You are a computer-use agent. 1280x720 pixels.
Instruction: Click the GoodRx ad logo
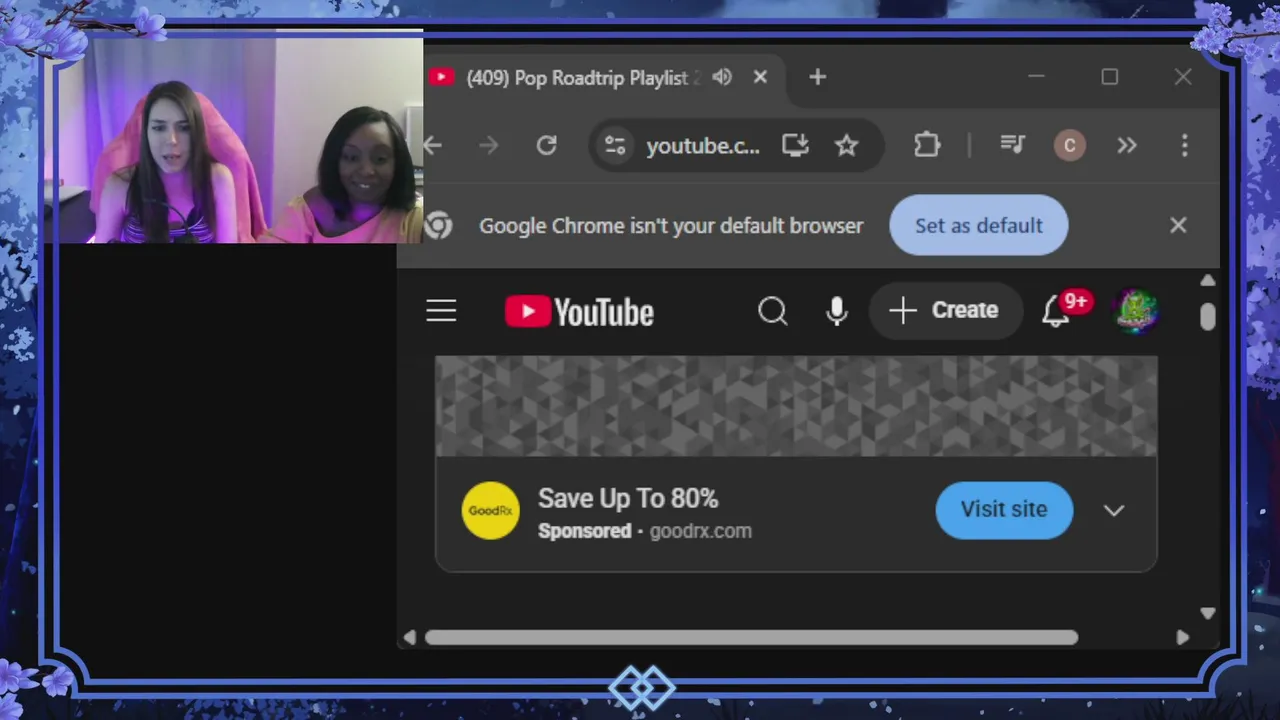tap(490, 510)
